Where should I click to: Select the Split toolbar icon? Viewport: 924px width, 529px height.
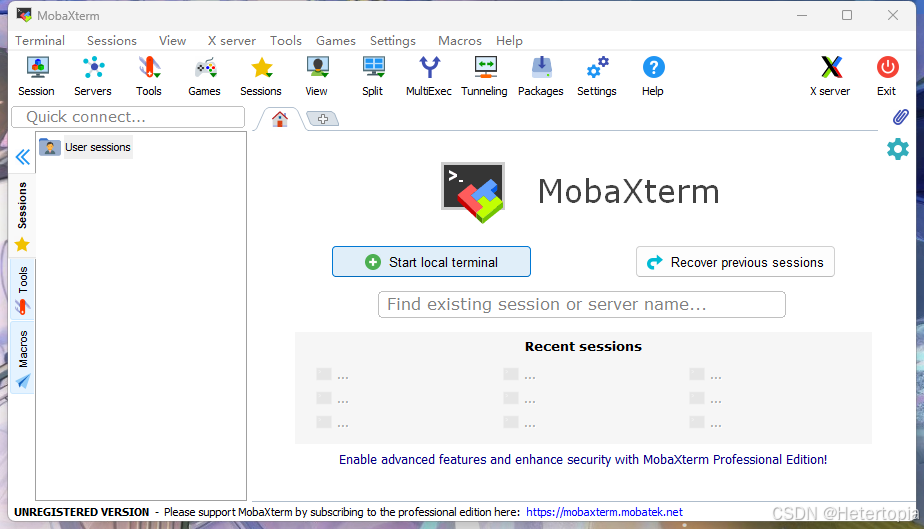coord(372,76)
